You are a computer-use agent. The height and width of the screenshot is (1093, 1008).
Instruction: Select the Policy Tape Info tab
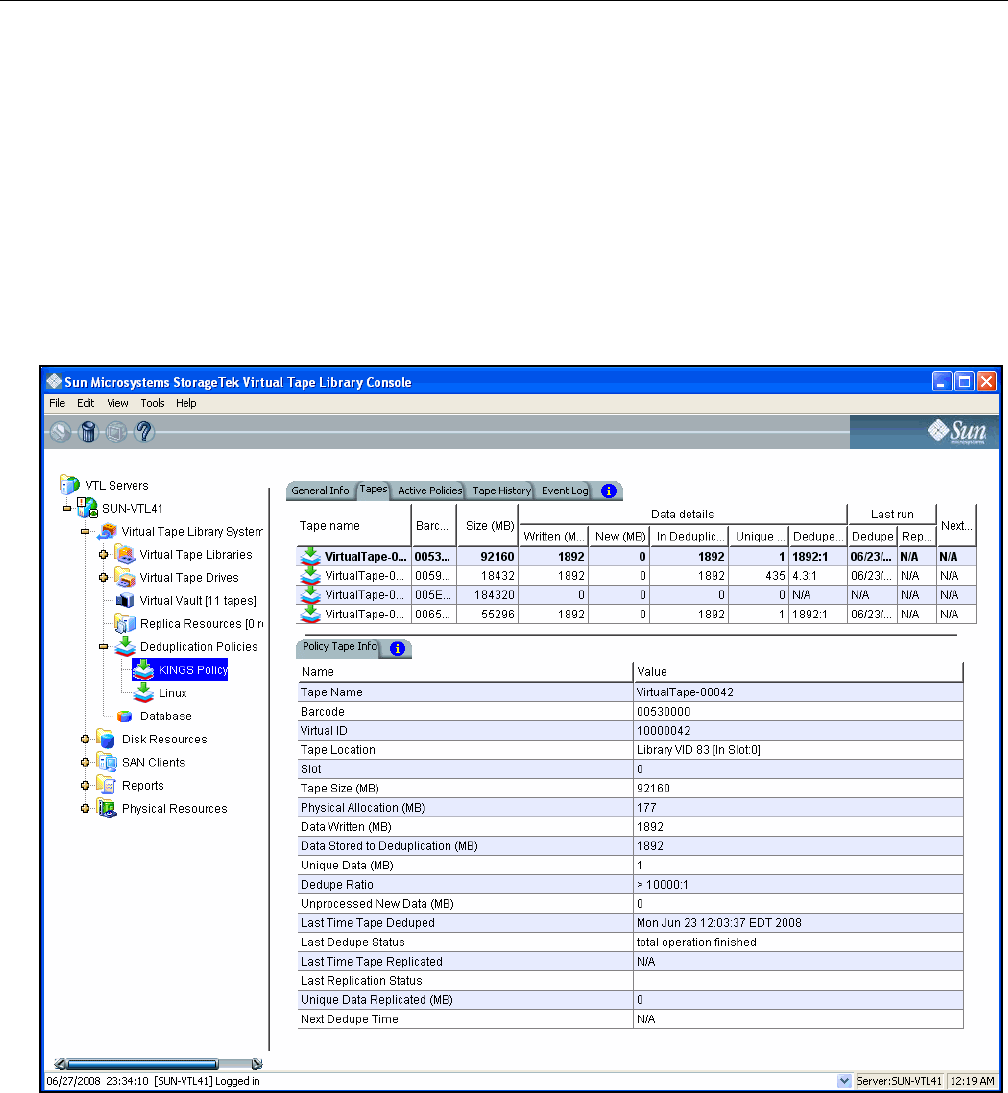pos(339,648)
